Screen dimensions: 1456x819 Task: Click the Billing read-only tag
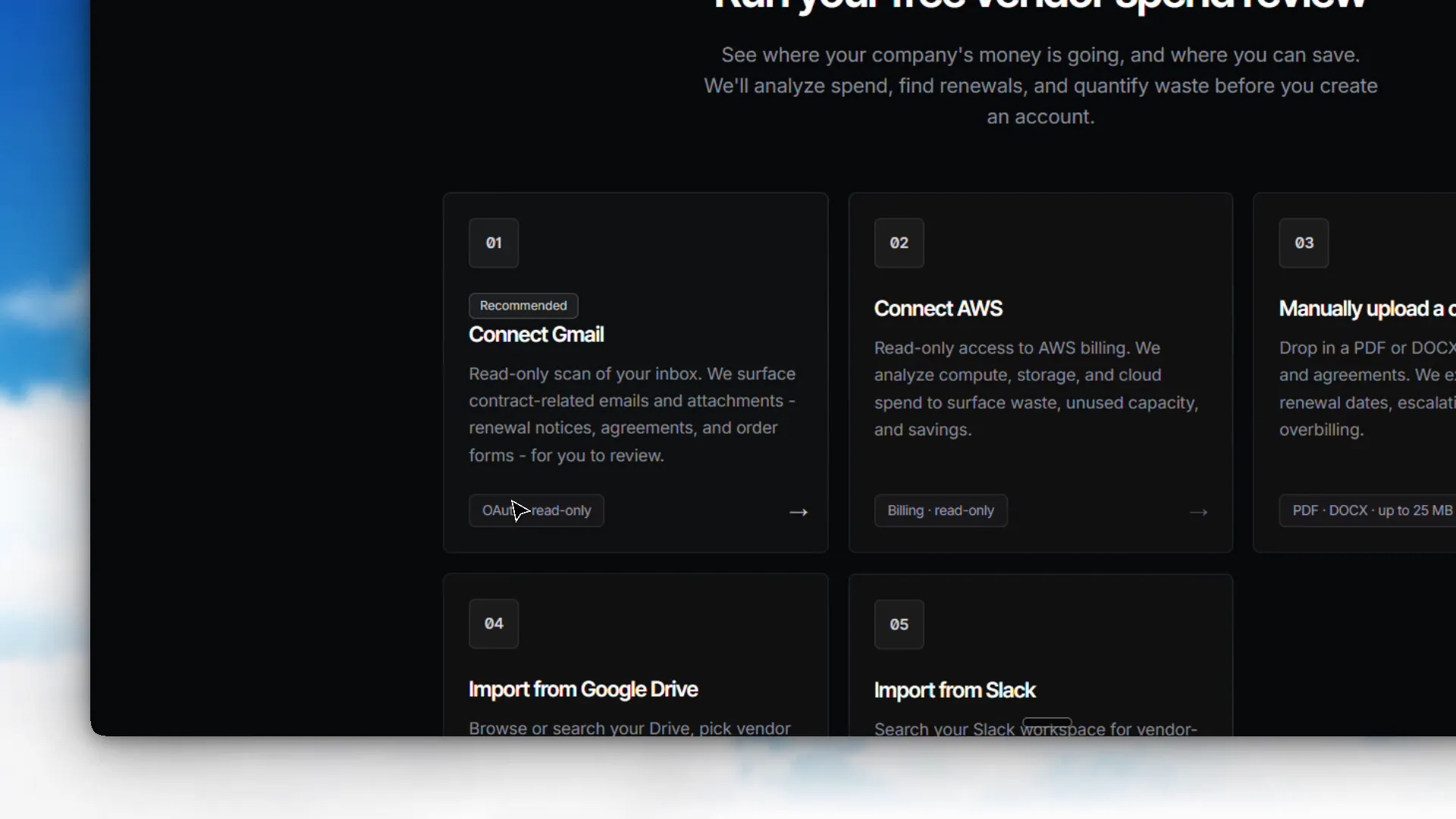point(941,511)
